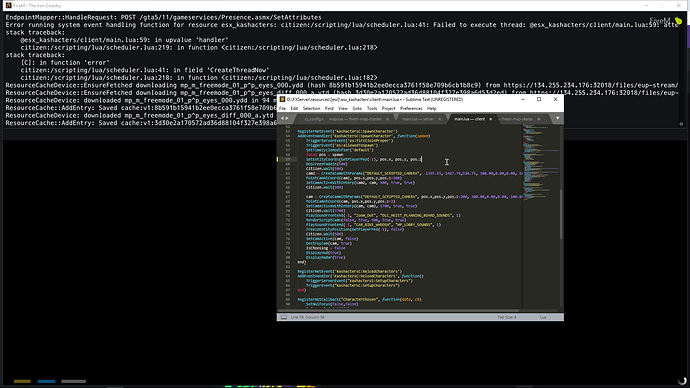Viewport: 690px width, 388px height.
Task: Open the tab list dropdown arrow
Action: point(558,118)
